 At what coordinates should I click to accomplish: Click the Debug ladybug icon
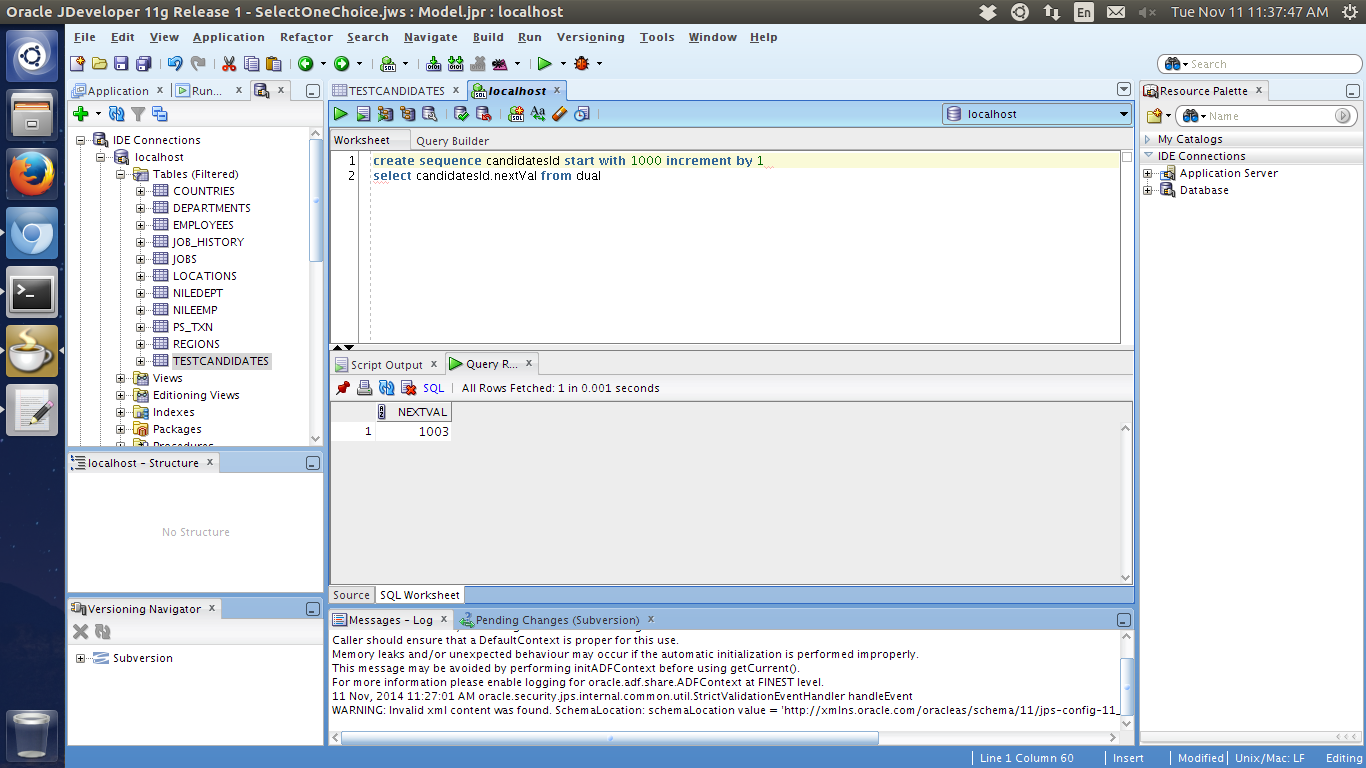(582, 63)
